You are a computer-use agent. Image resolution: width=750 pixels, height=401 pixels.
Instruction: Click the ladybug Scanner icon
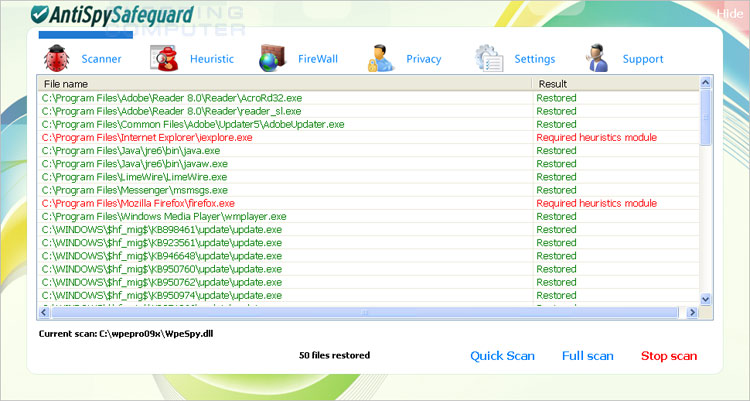pyautogui.click(x=56, y=58)
